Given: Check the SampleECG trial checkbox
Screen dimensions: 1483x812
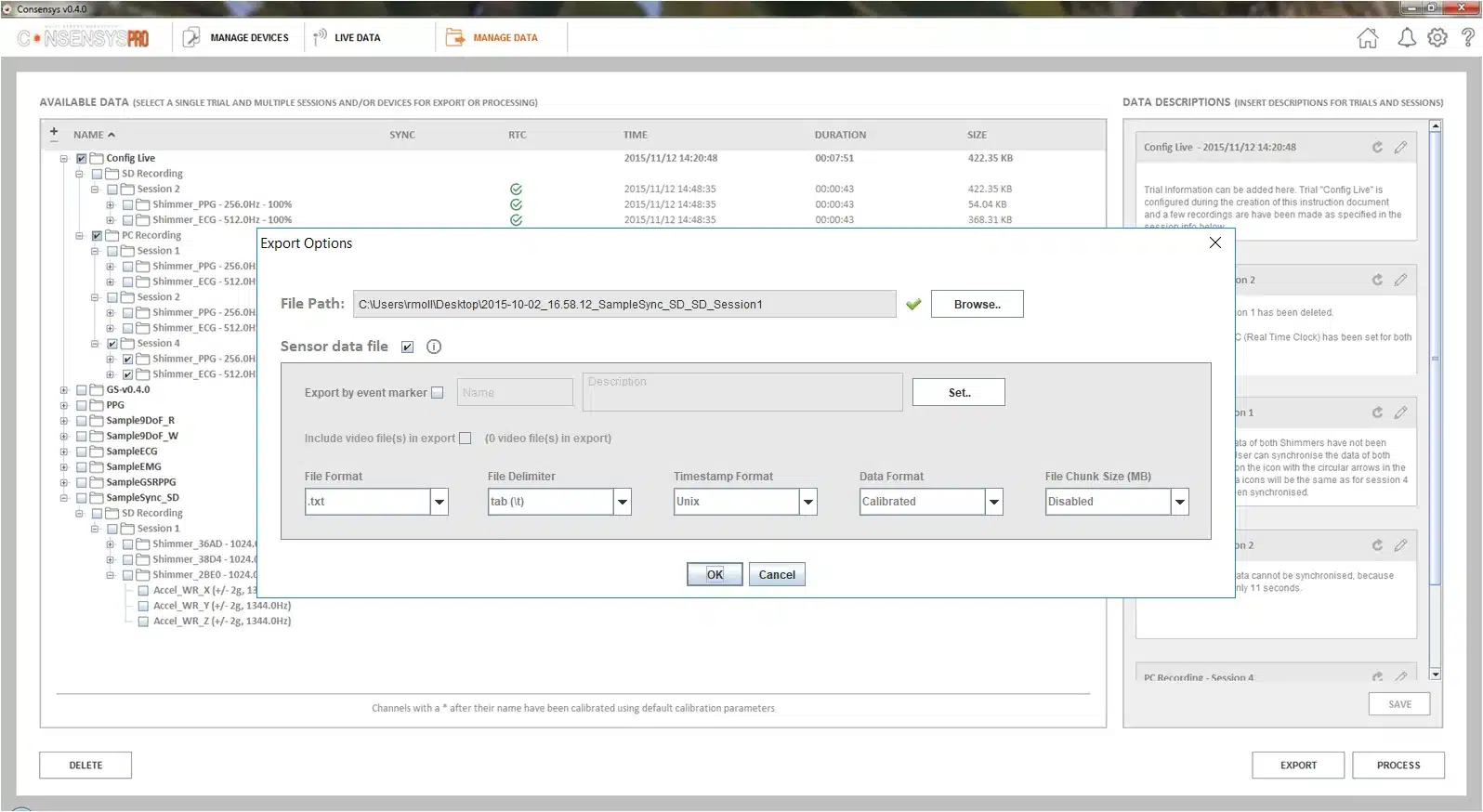Looking at the screenshot, I should (x=82, y=452).
